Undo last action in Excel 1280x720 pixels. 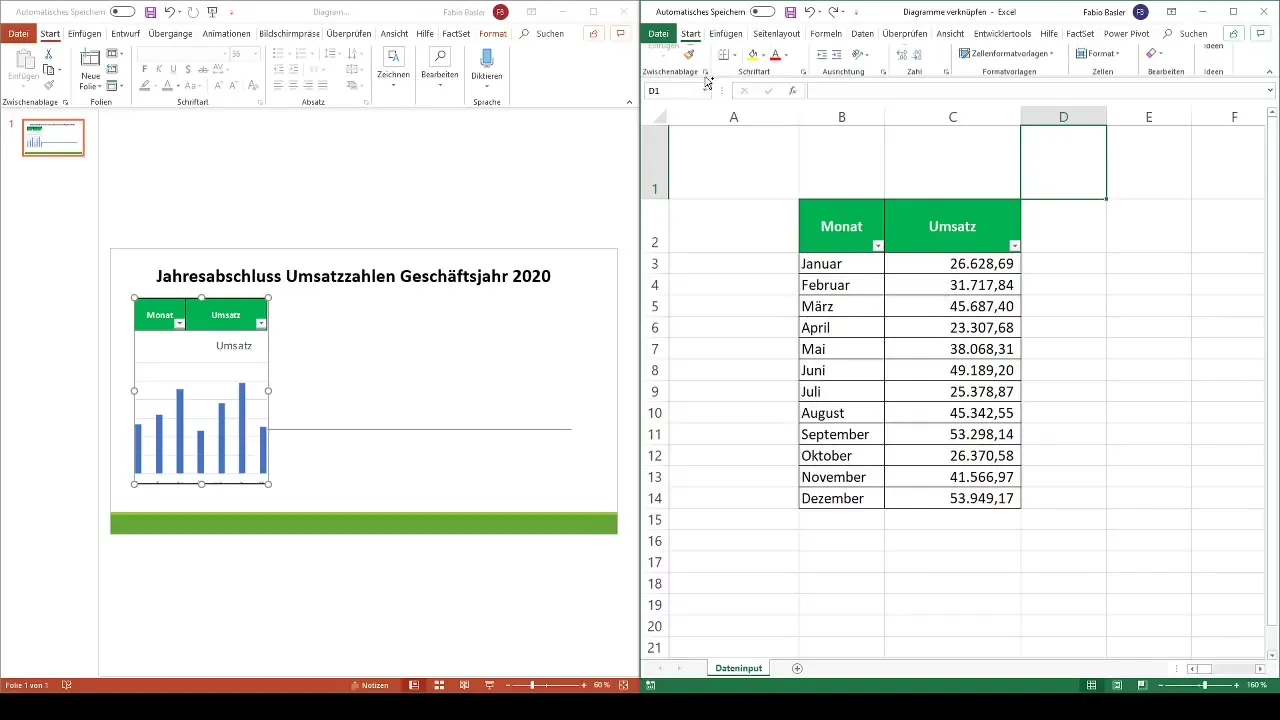pyautogui.click(x=809, y=12)
